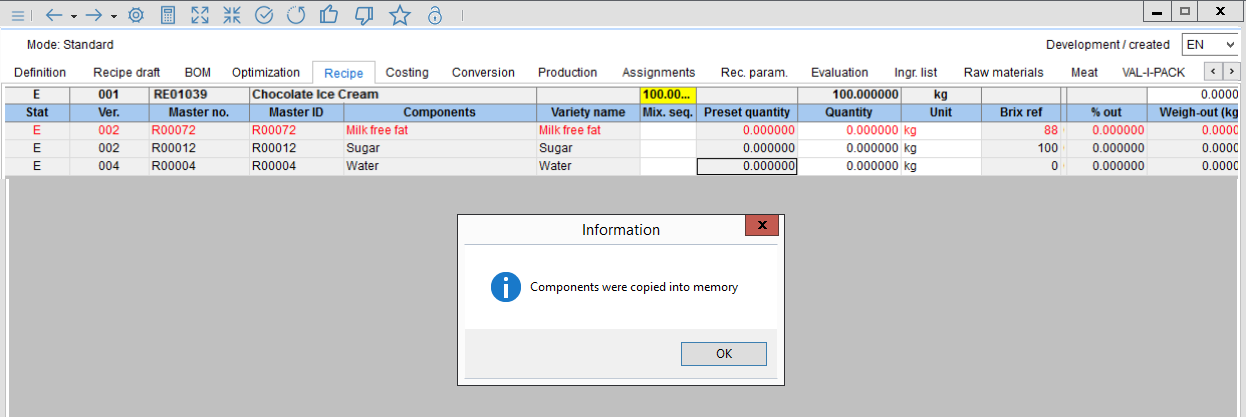The height and width of the screenshot is (417, 1246).
Task: Close the Information dialog with X
Action: click(762, 226)
